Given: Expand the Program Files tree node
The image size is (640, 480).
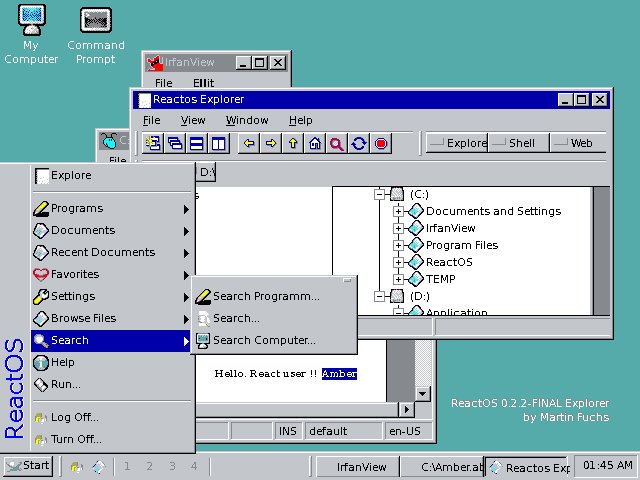Looking at the screenshot, I should 398,245.
